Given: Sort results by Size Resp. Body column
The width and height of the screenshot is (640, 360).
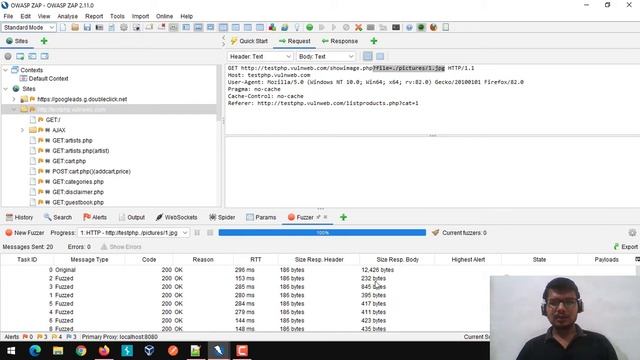Looking at the screenshot, I should pos(398,260).
